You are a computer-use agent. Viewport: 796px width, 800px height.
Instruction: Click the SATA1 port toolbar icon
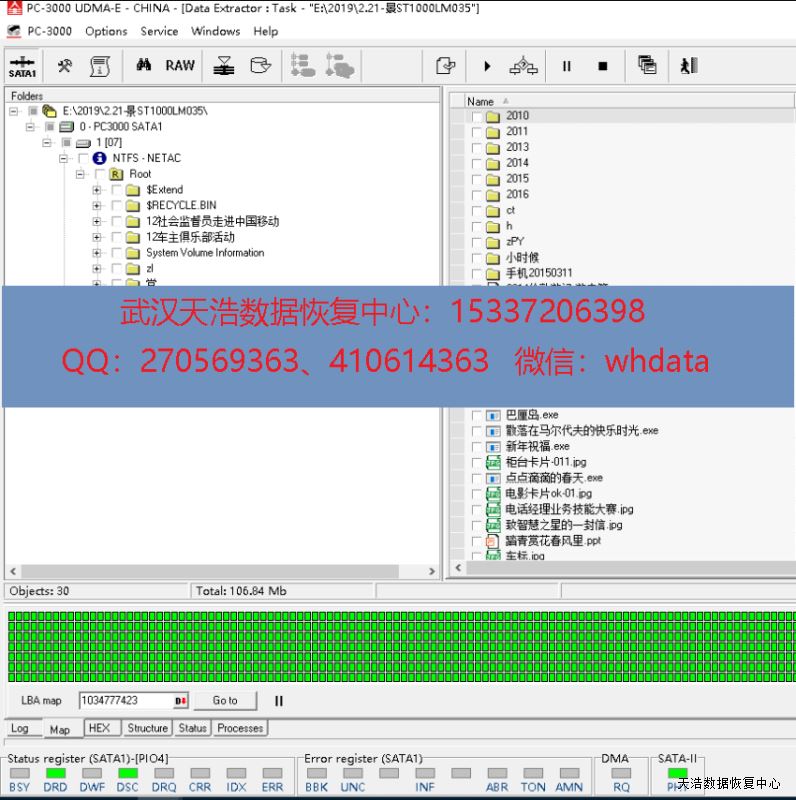(x=22, y=66)
